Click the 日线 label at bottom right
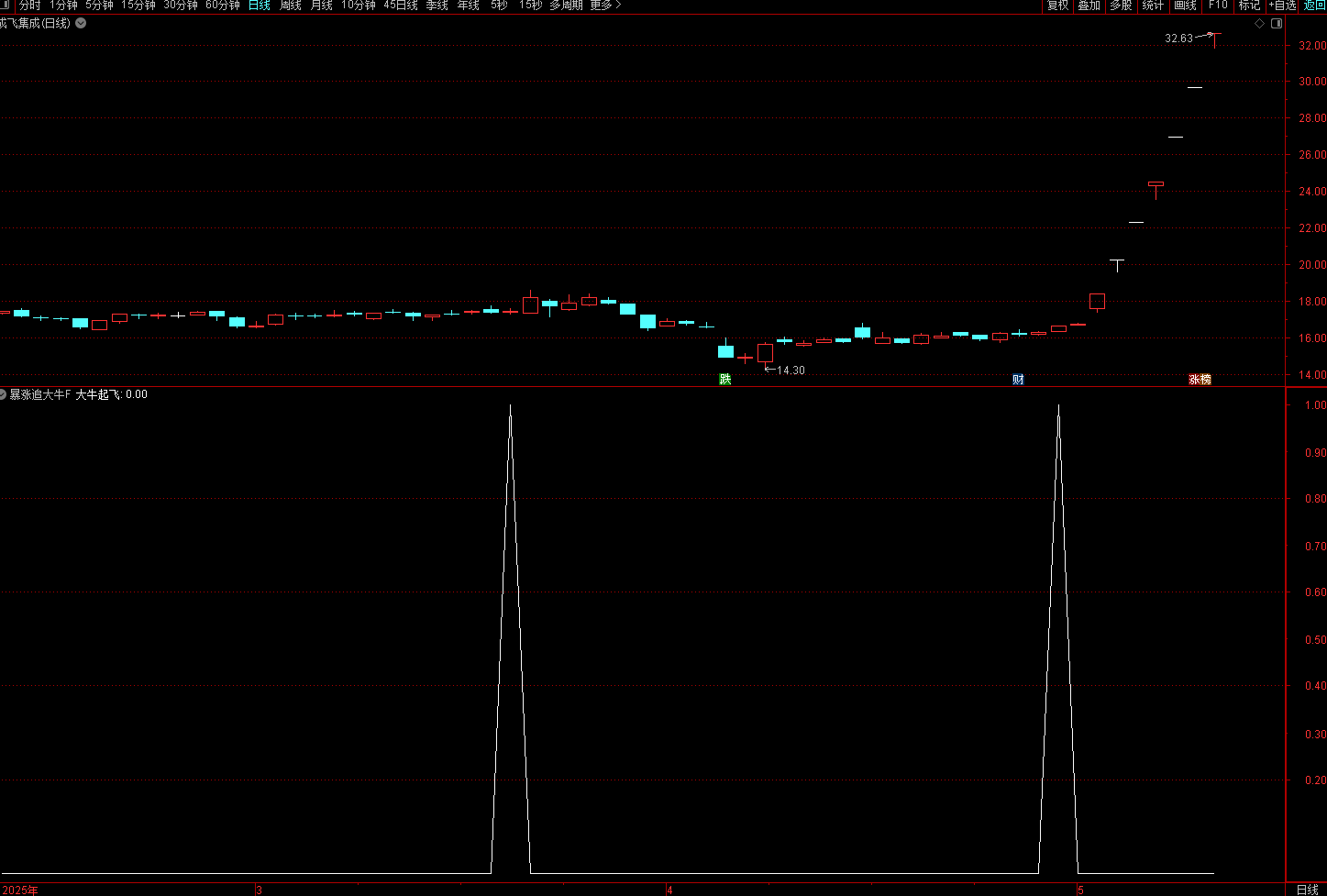The image size is (1327, 896). (x=1308, y=890)
